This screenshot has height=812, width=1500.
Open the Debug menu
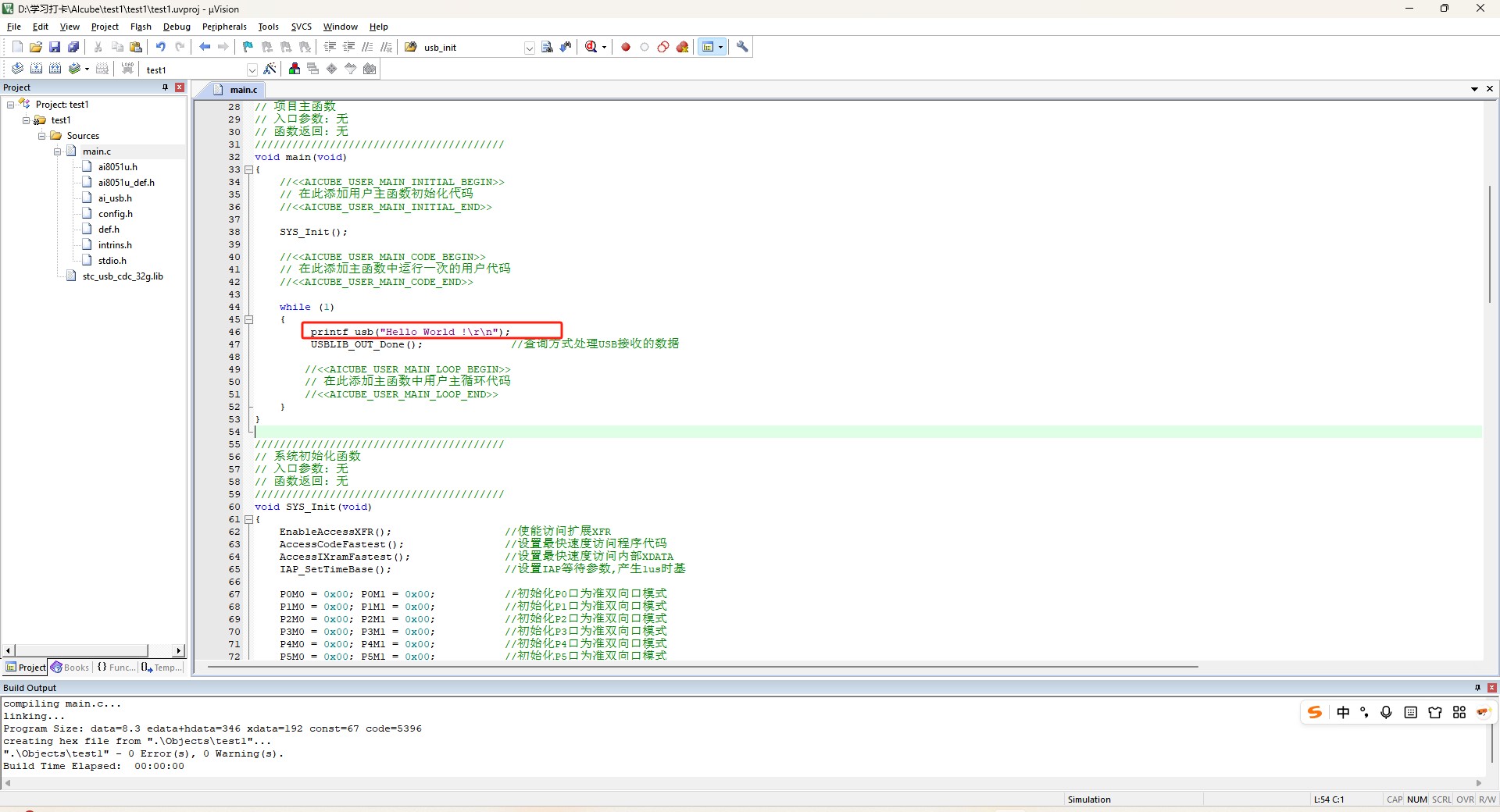tap(177, 27)
